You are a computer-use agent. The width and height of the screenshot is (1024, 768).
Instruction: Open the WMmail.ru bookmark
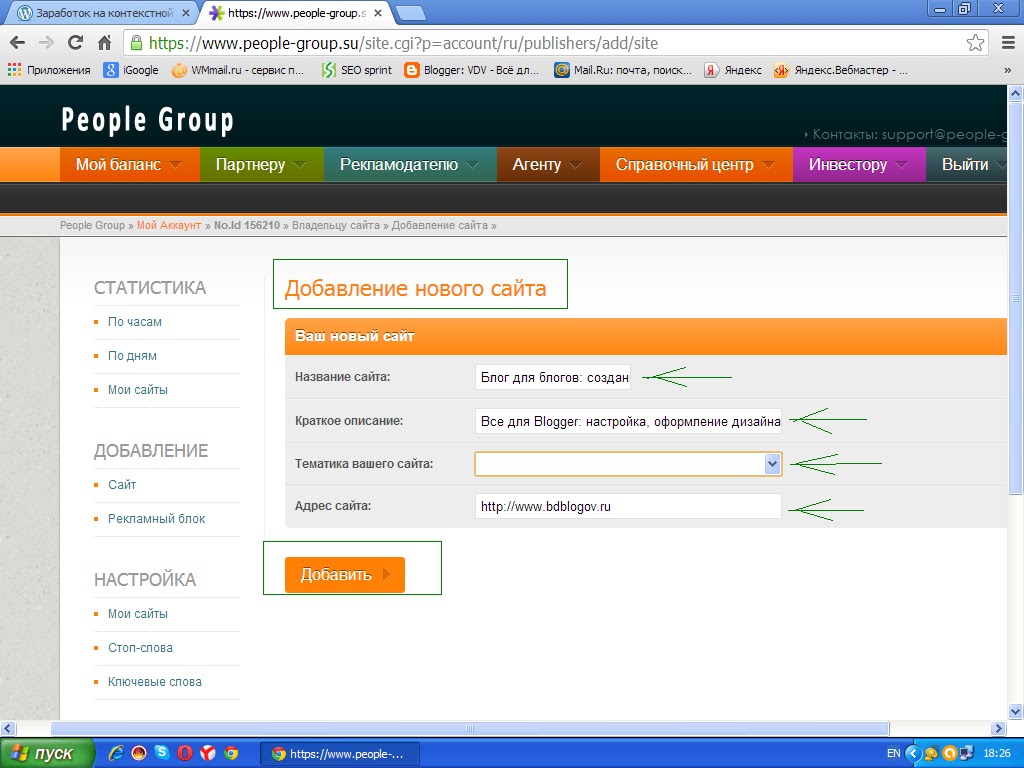[238, 70]
